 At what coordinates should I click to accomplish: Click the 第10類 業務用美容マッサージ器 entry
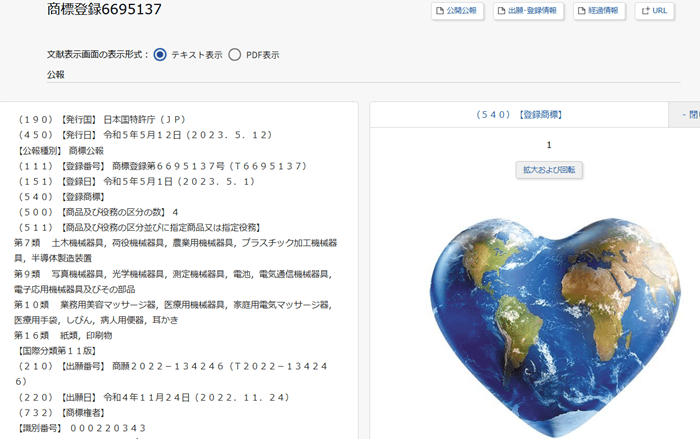point(173,312)
